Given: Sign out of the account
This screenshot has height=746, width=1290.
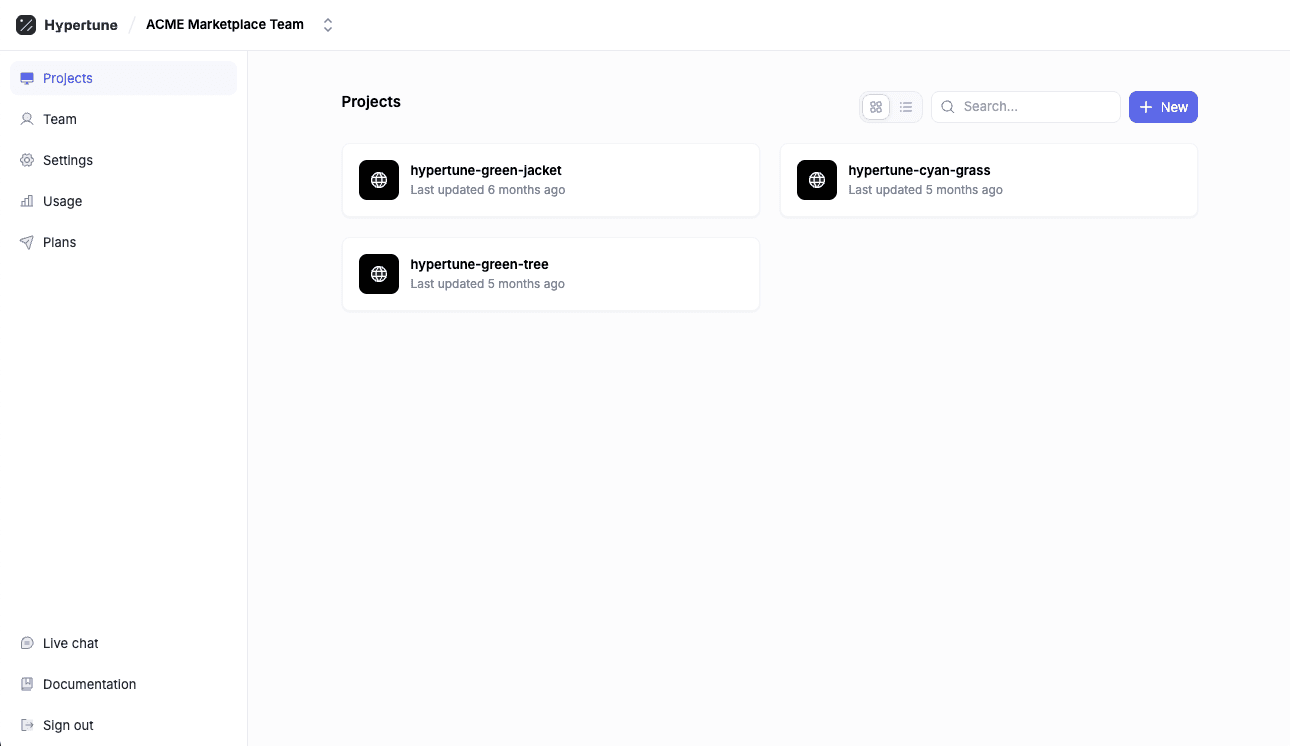Looking at the screenshot, I should (x=68, y=725).
